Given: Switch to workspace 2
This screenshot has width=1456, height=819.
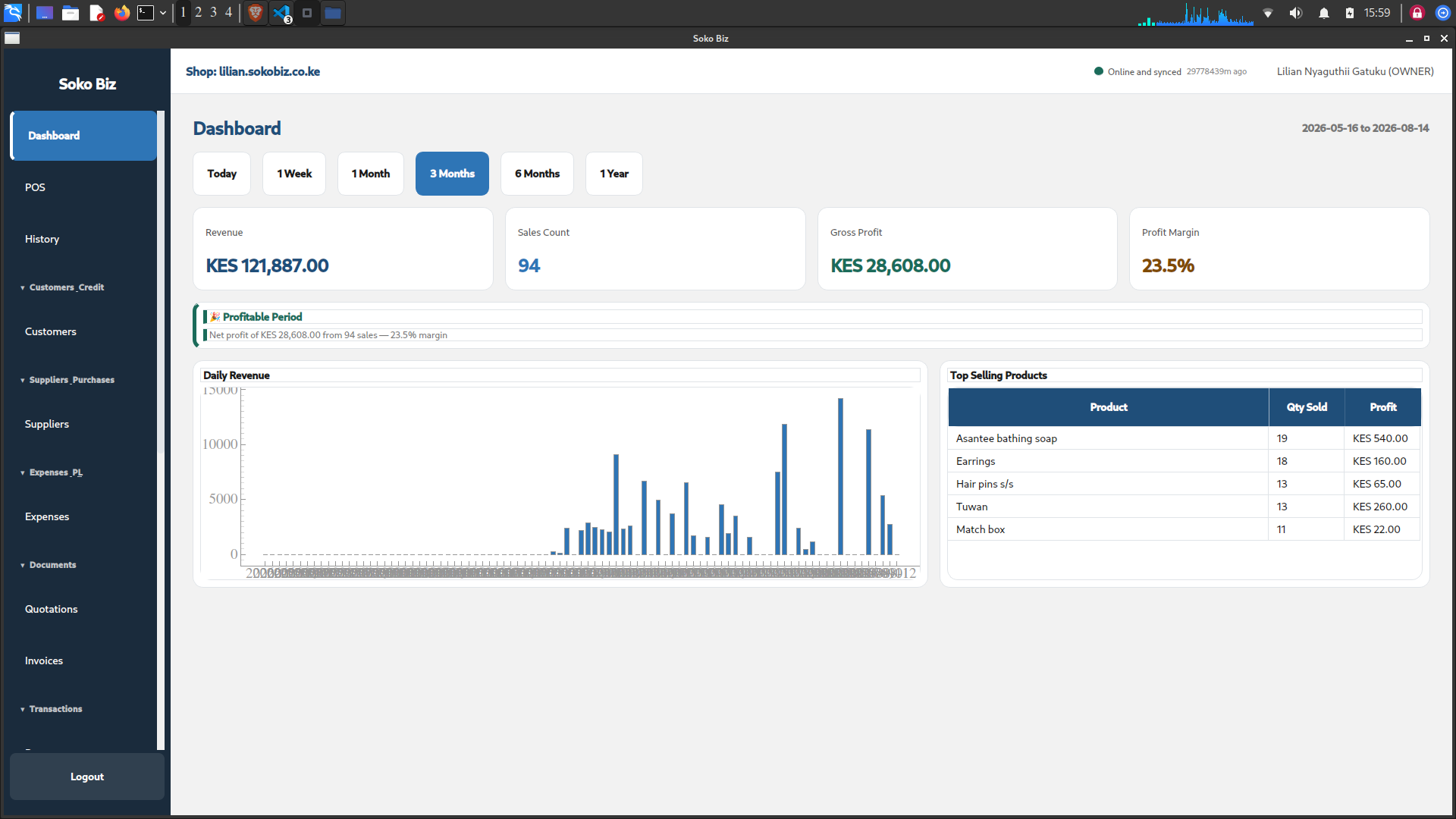Looking at the screenshot, I should (198, 12).
